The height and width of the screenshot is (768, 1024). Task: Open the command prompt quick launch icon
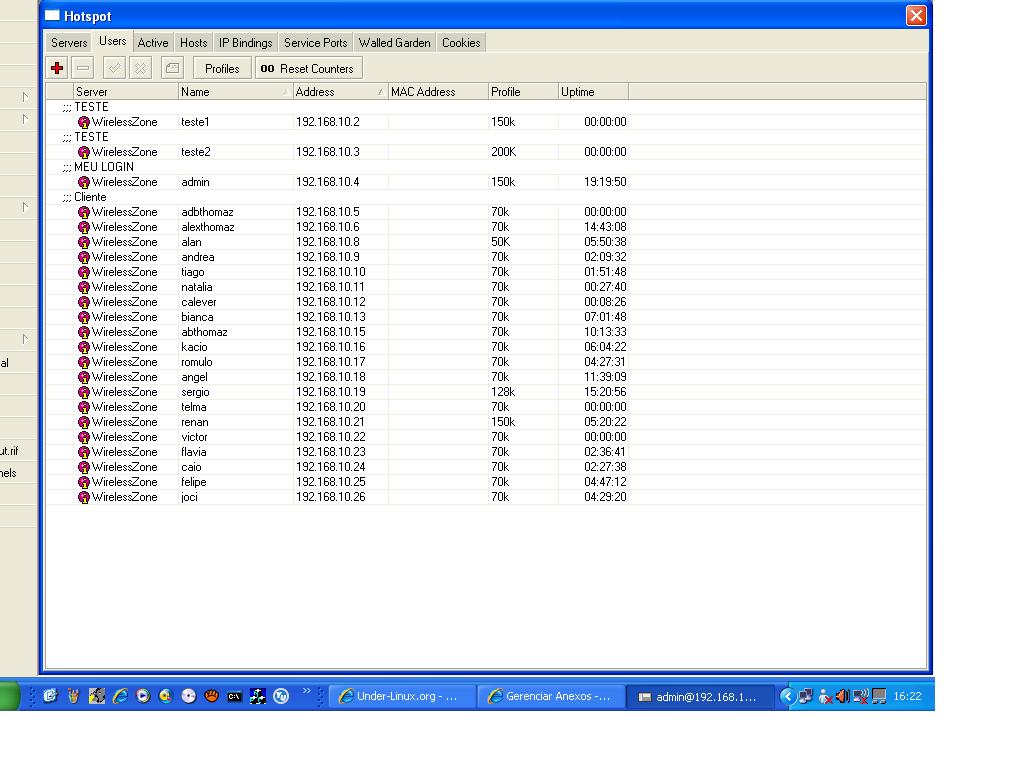[x=234, y=696]
